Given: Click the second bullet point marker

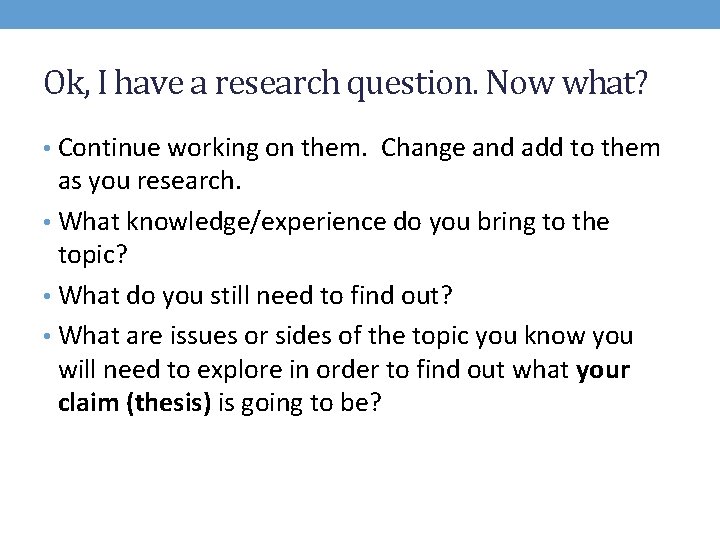Looking at the screenshot, I should click(x=47, y=222).
